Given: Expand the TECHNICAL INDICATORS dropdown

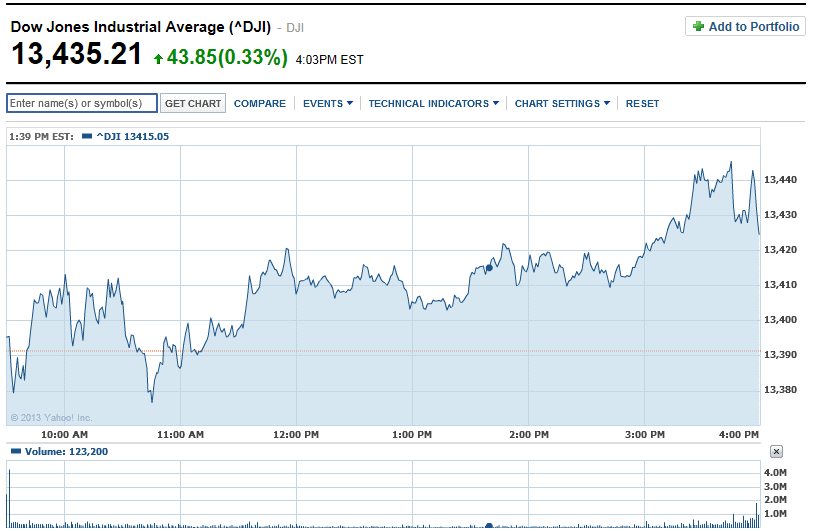Looking at the screenshot, I should [x=434, y=103].
